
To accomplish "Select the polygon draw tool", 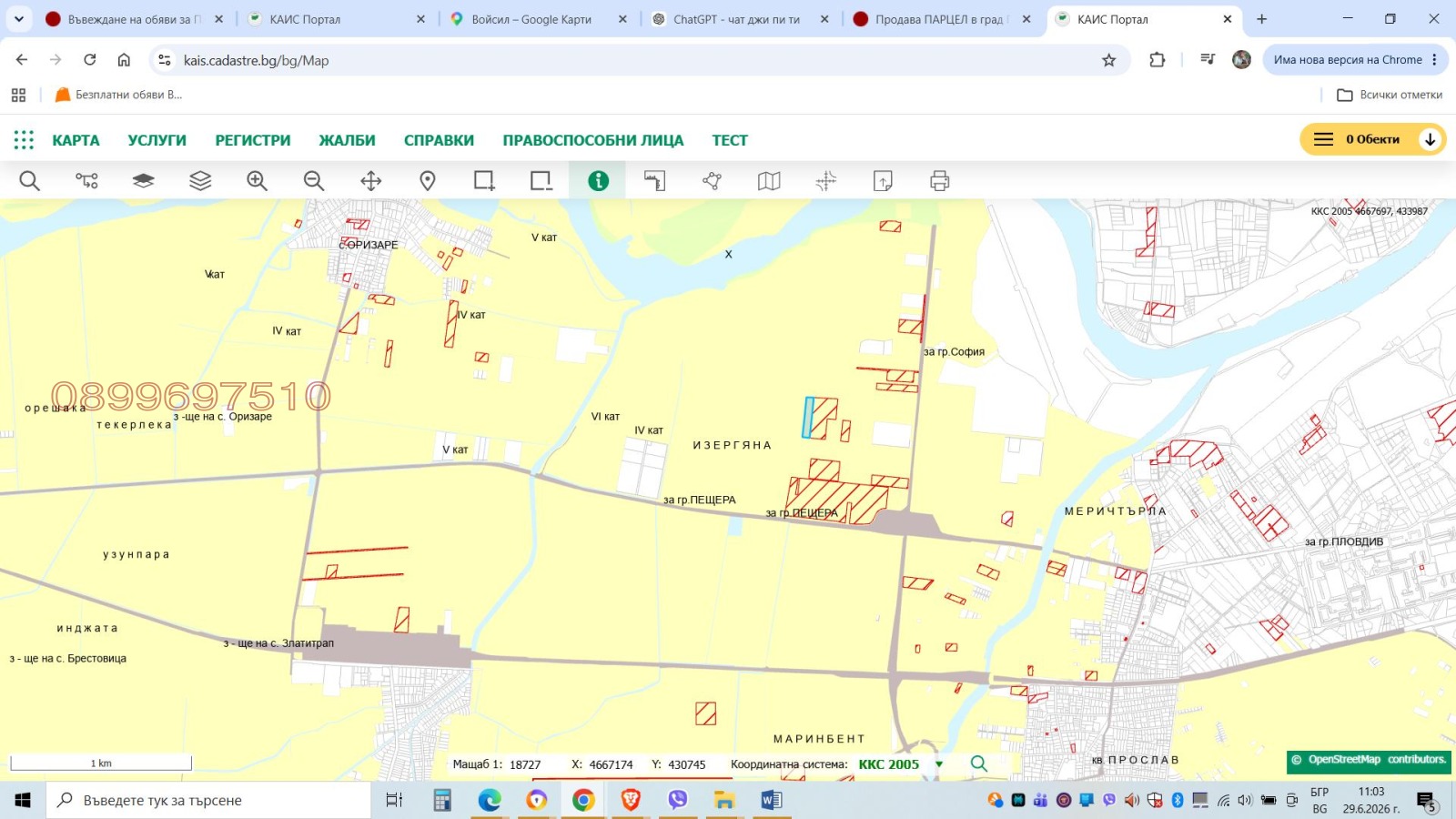I will coord(712,181).
